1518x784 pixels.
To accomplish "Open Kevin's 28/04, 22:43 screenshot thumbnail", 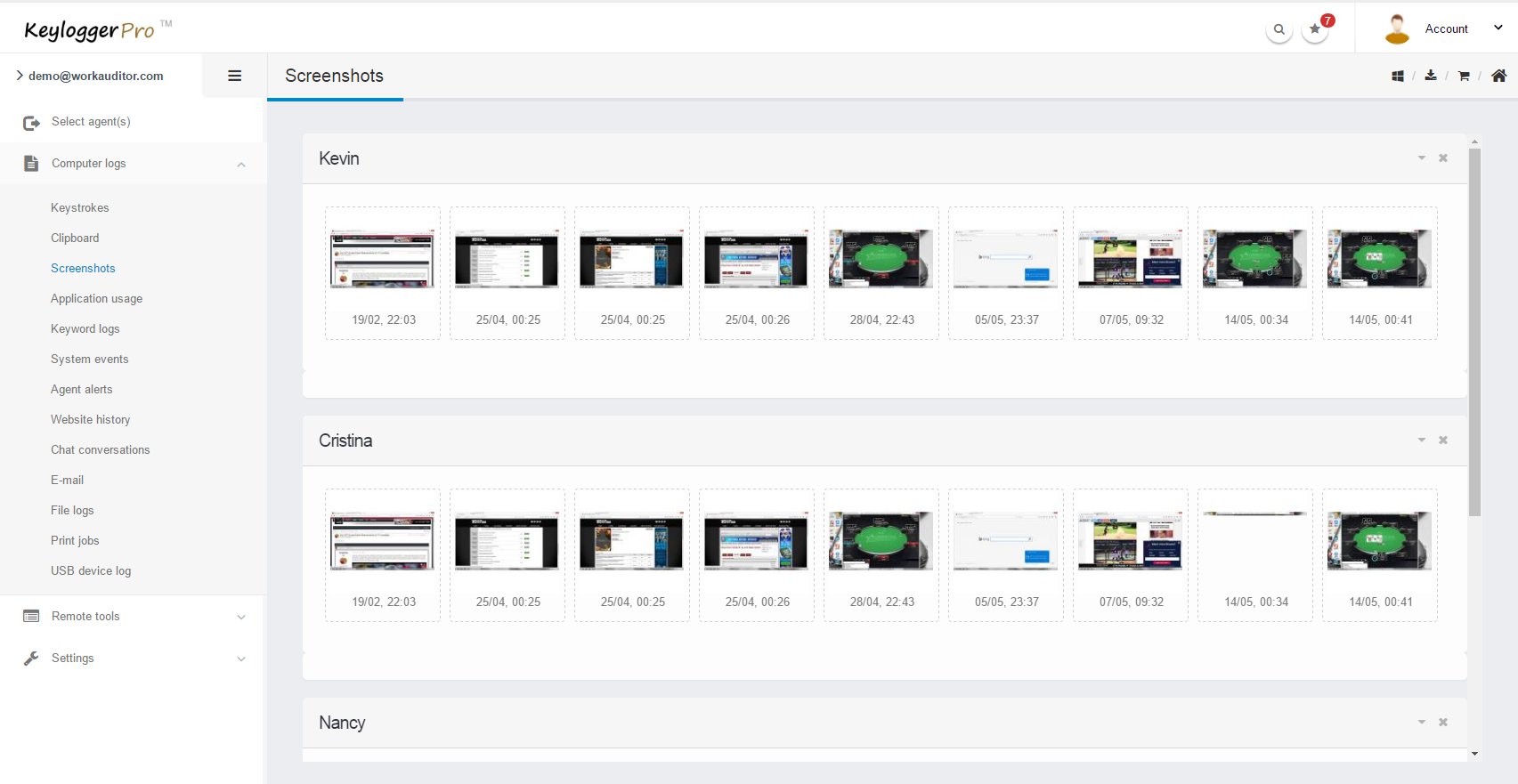I will 881,259.
